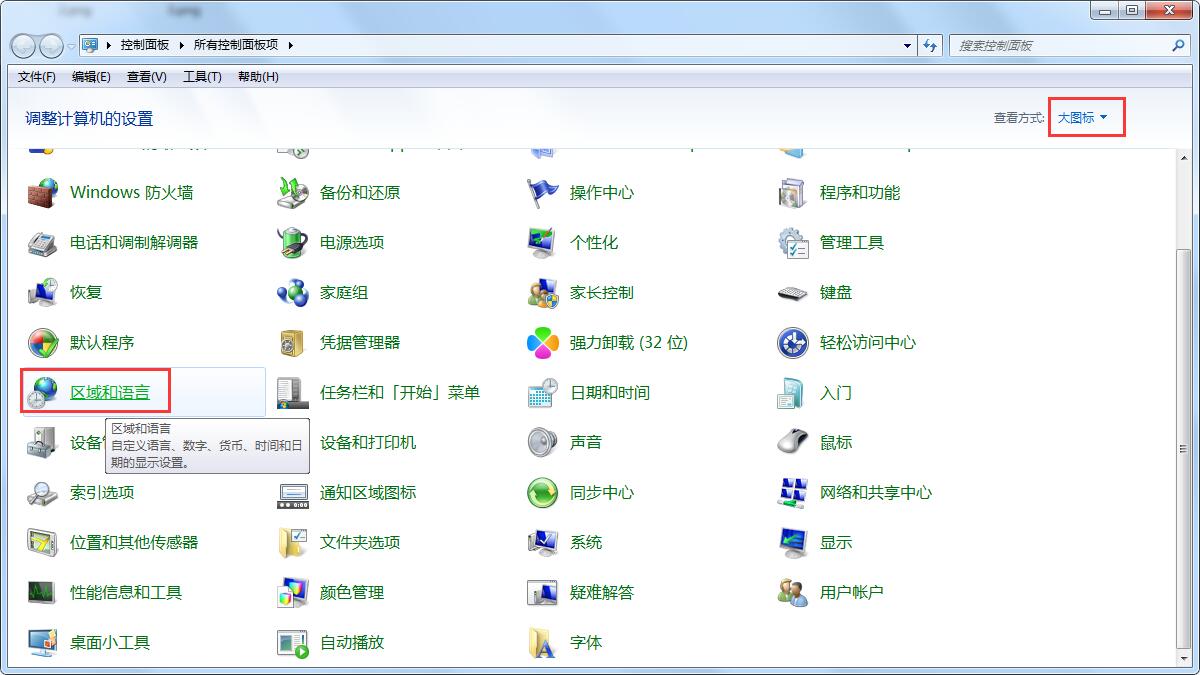
Task: Click the 声音 speaker icon
Action: (x=543, y=443)
